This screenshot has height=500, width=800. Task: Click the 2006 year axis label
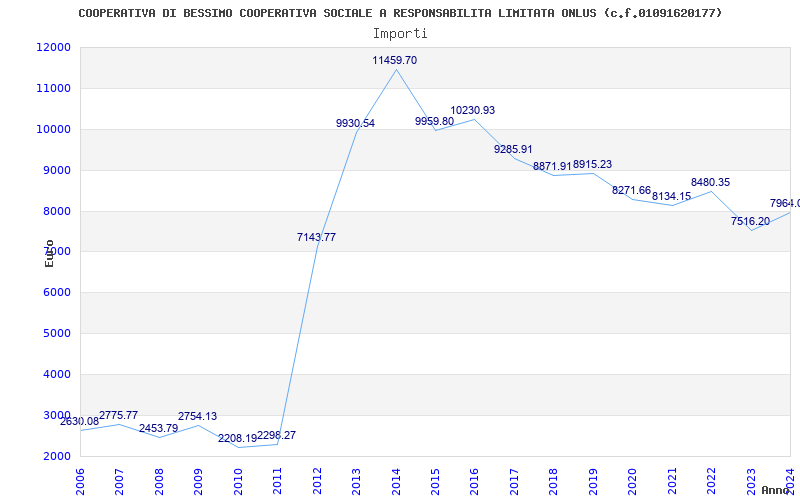click(x=80, y=481)
